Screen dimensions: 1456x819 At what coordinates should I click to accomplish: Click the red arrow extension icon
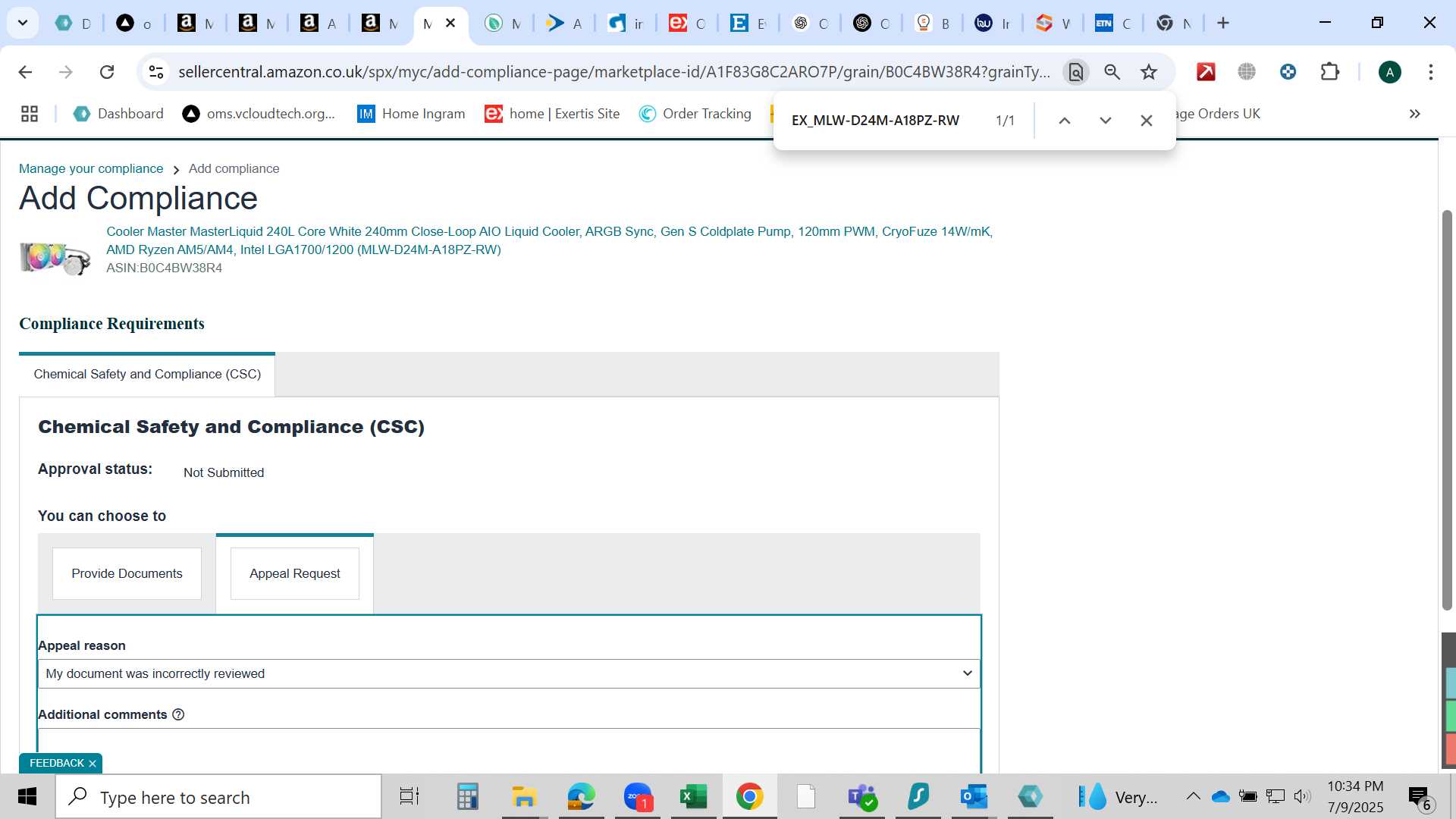tap(1206, 72)
